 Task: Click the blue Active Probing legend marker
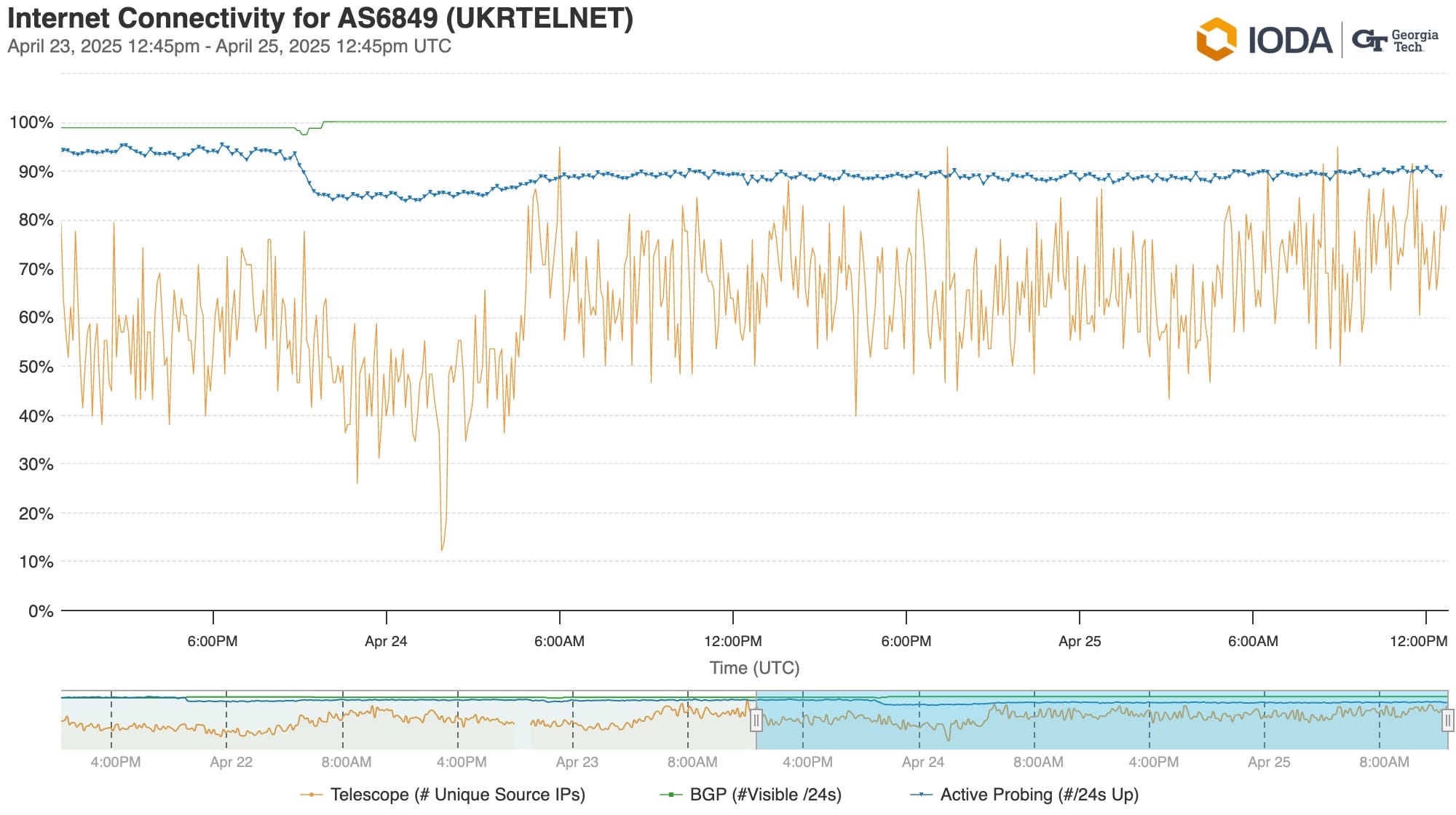coord(921,795)
